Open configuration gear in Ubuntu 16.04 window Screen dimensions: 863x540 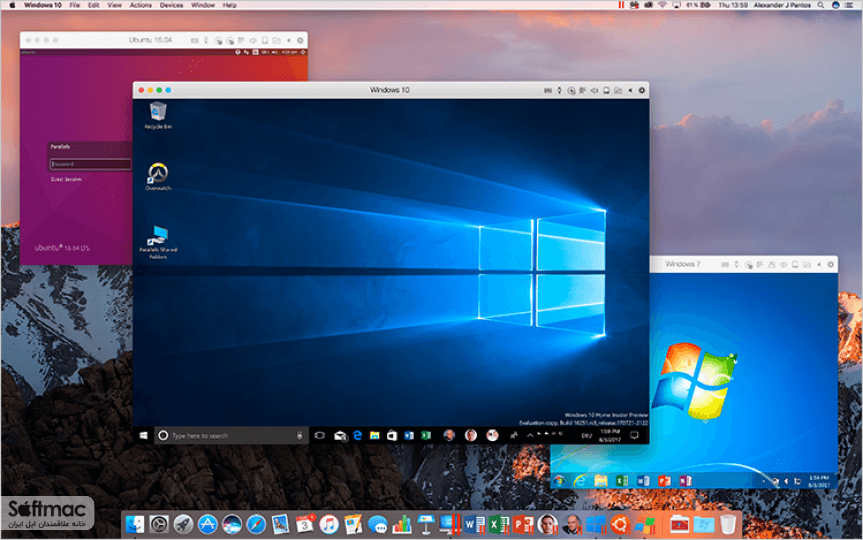point(300,40)
